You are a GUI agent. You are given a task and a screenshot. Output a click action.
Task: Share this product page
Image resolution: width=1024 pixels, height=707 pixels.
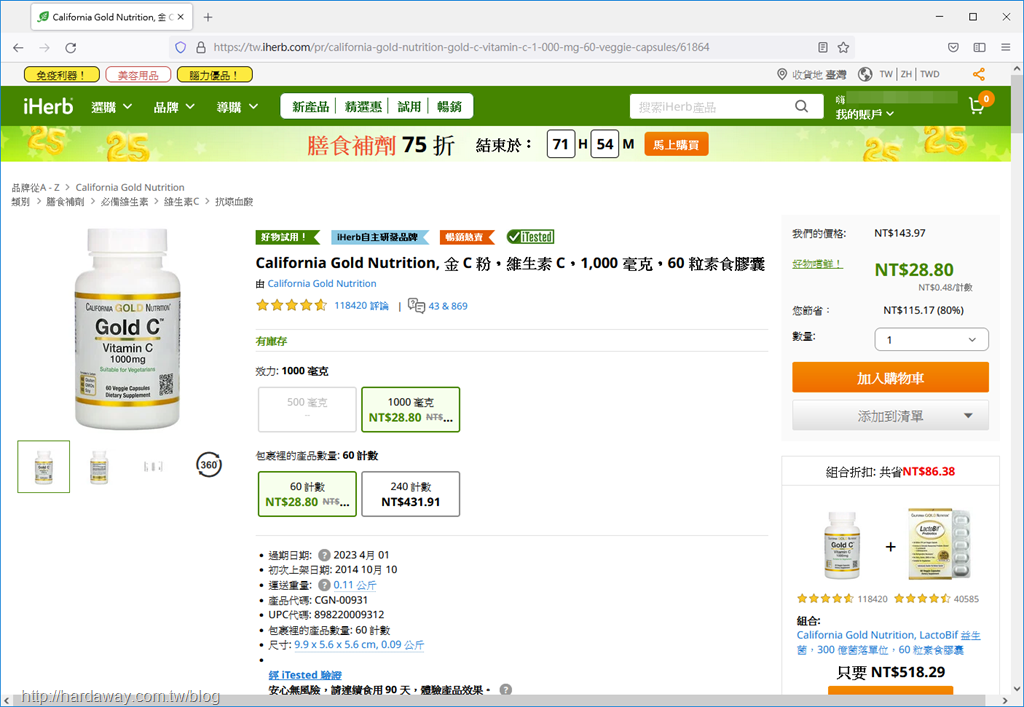coord(978,74)
